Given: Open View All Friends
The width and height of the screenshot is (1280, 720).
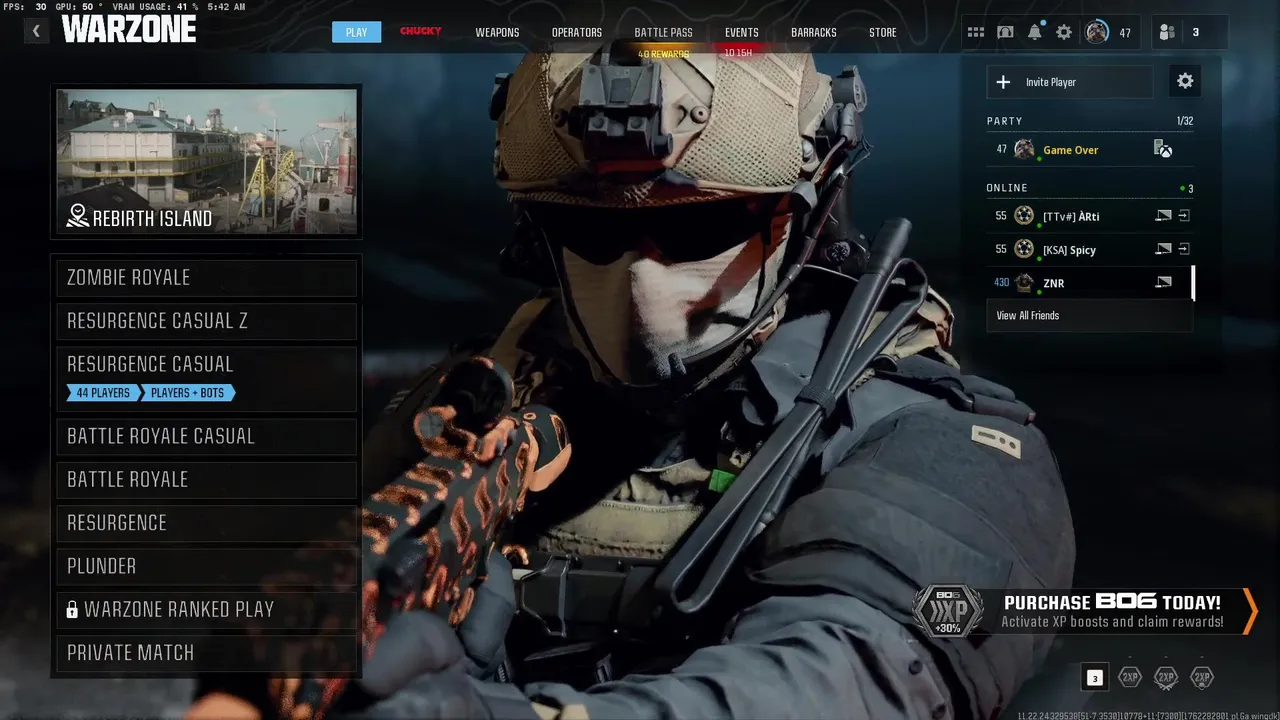Looking at the screenshot, I should point(1089,315).
